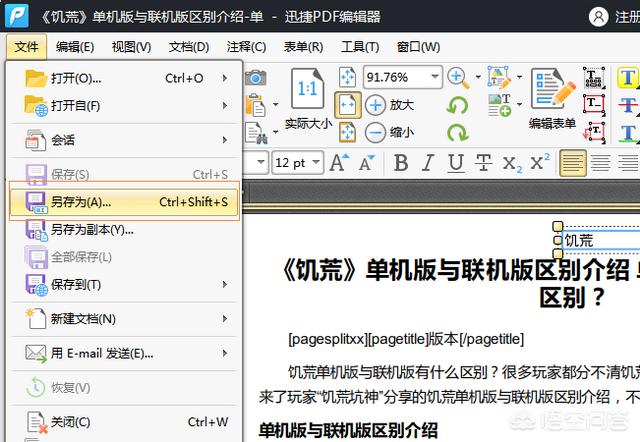The image size is (640, 442).
Task: Select the yellow highlight text tool
Action: pos(628,78)
